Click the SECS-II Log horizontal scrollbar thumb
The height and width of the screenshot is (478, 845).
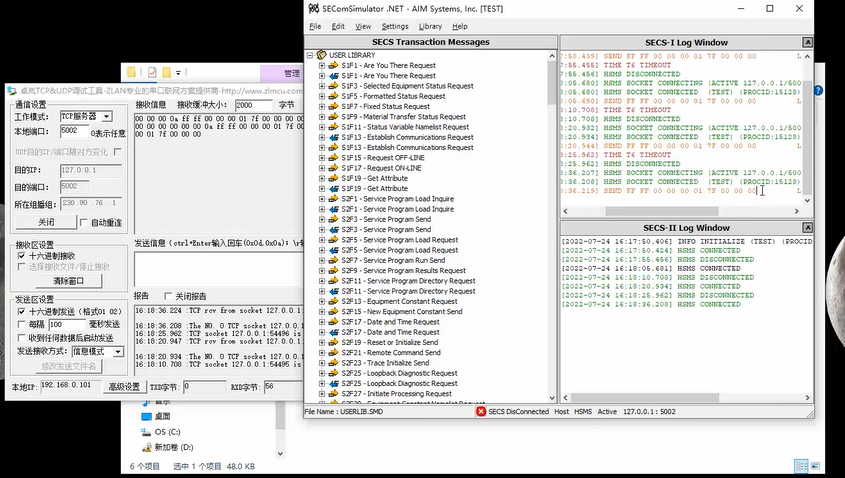(x=645, y=398)
